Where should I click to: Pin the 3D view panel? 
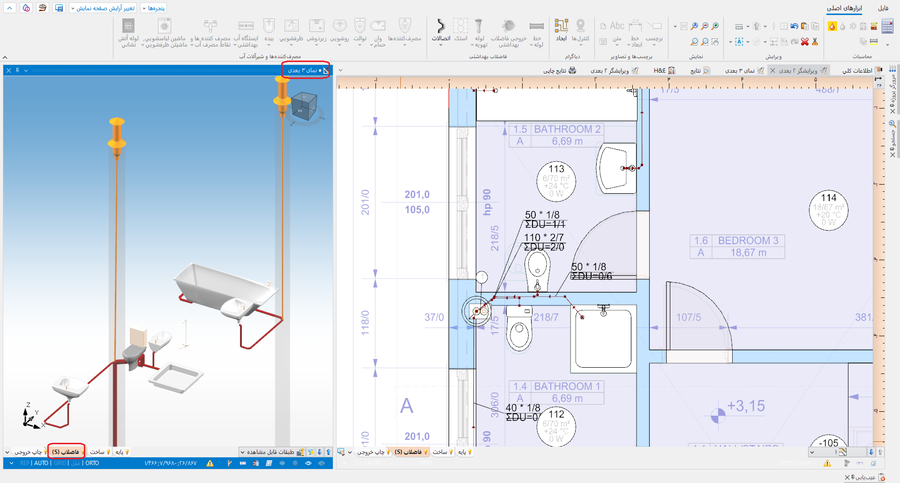tap(18, 71)
